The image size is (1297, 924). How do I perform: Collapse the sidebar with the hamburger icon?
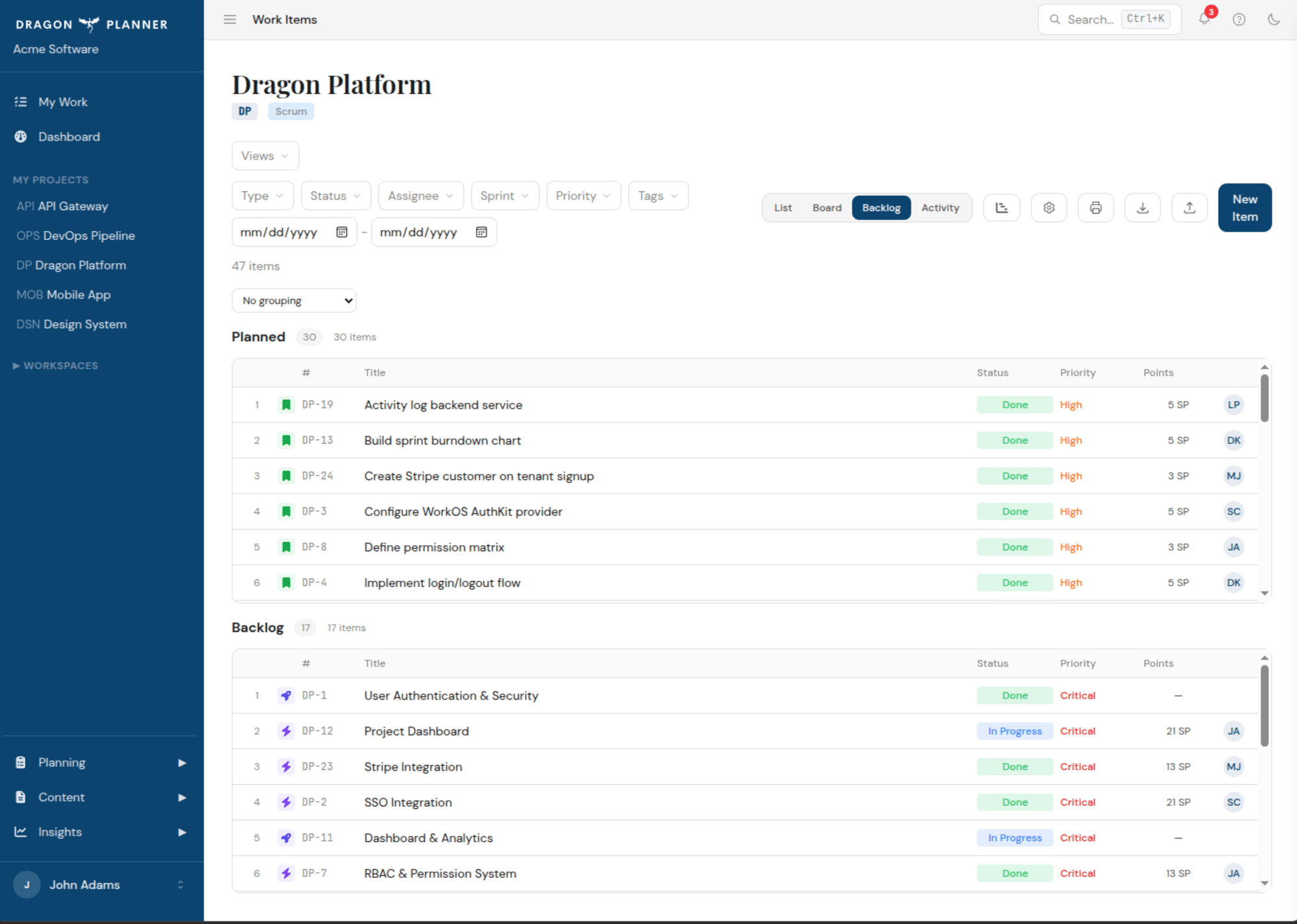(230, 19)
